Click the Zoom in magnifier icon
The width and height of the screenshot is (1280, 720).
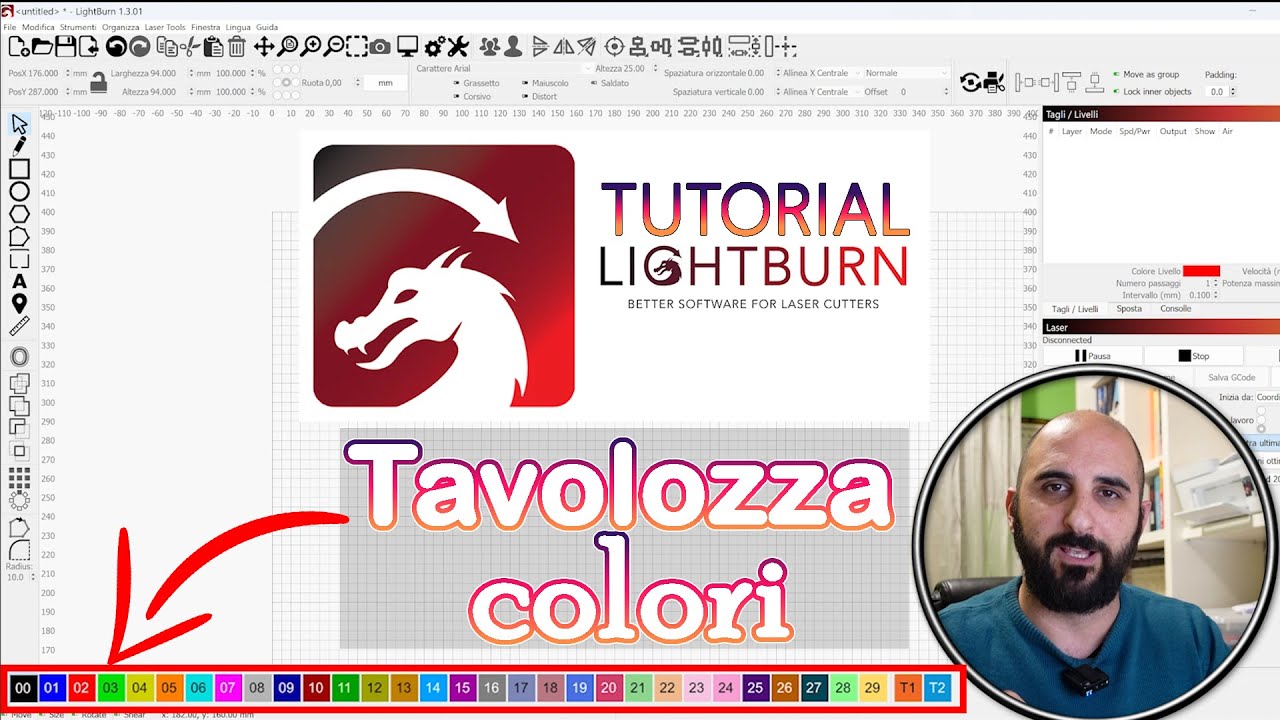(x=311, y=46)
